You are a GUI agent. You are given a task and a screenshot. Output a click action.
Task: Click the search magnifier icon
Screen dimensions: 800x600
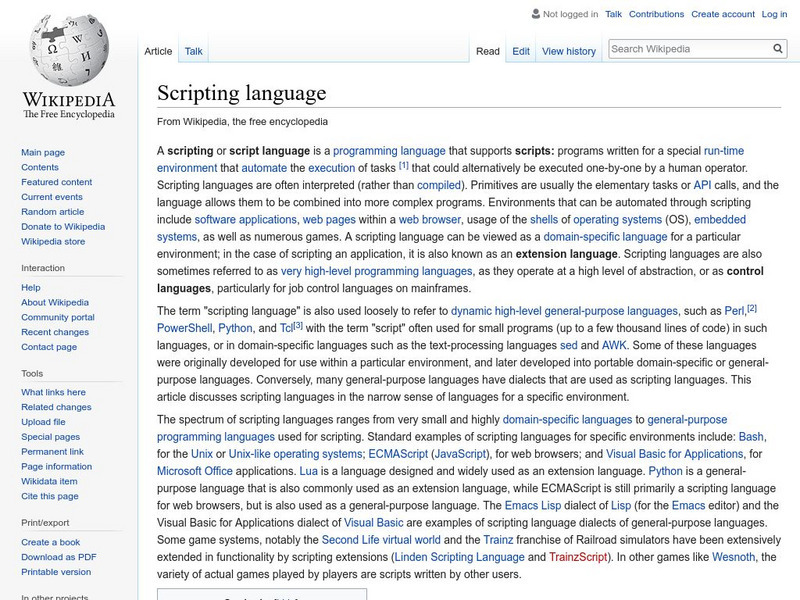tap(778, 49)
